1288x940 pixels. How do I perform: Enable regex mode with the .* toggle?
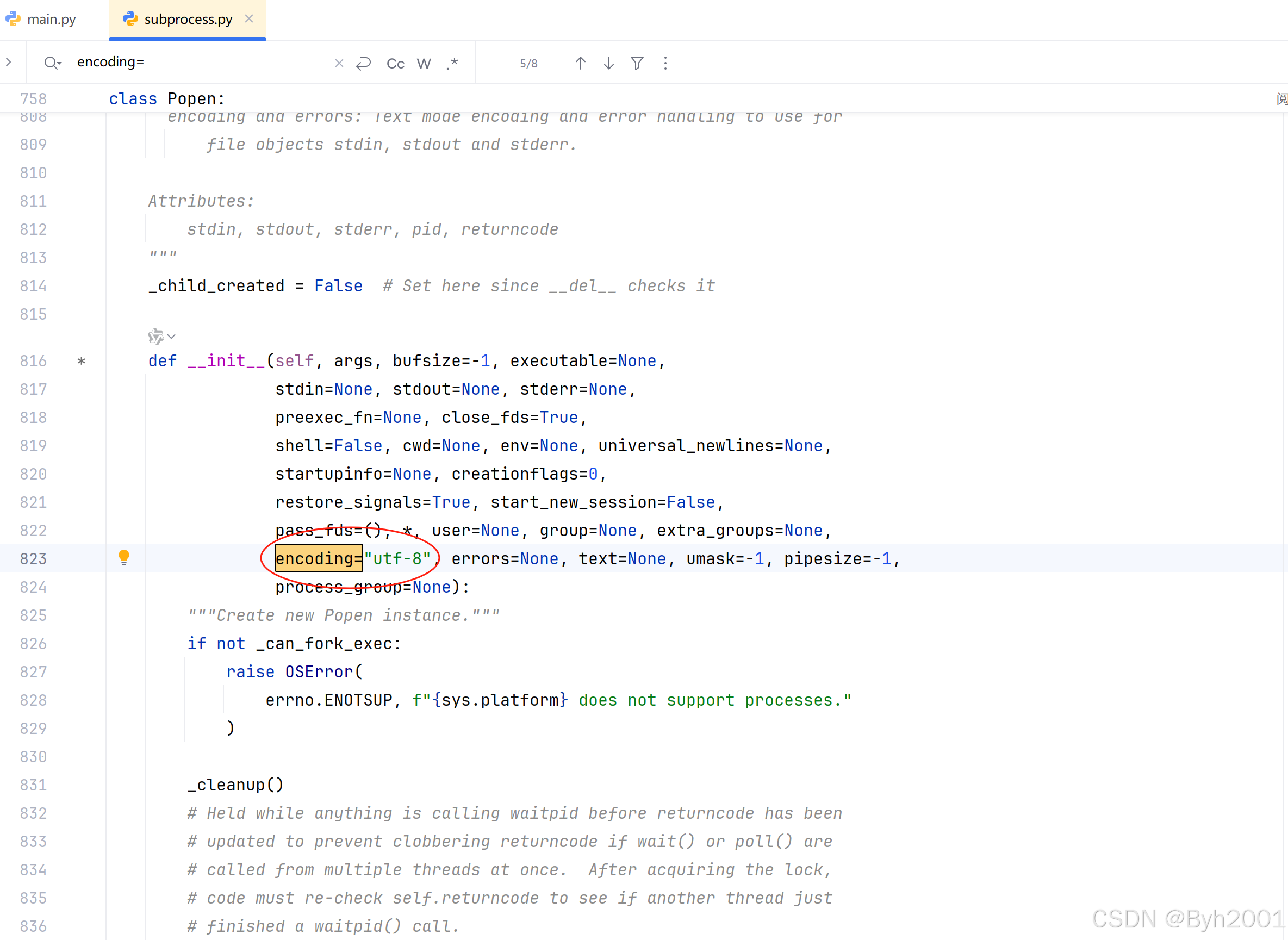point(452,64)
